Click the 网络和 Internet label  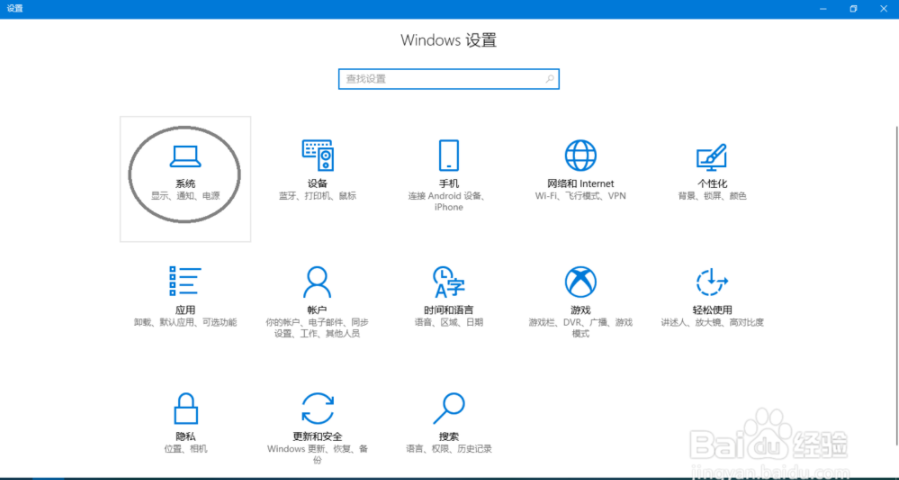580,184
